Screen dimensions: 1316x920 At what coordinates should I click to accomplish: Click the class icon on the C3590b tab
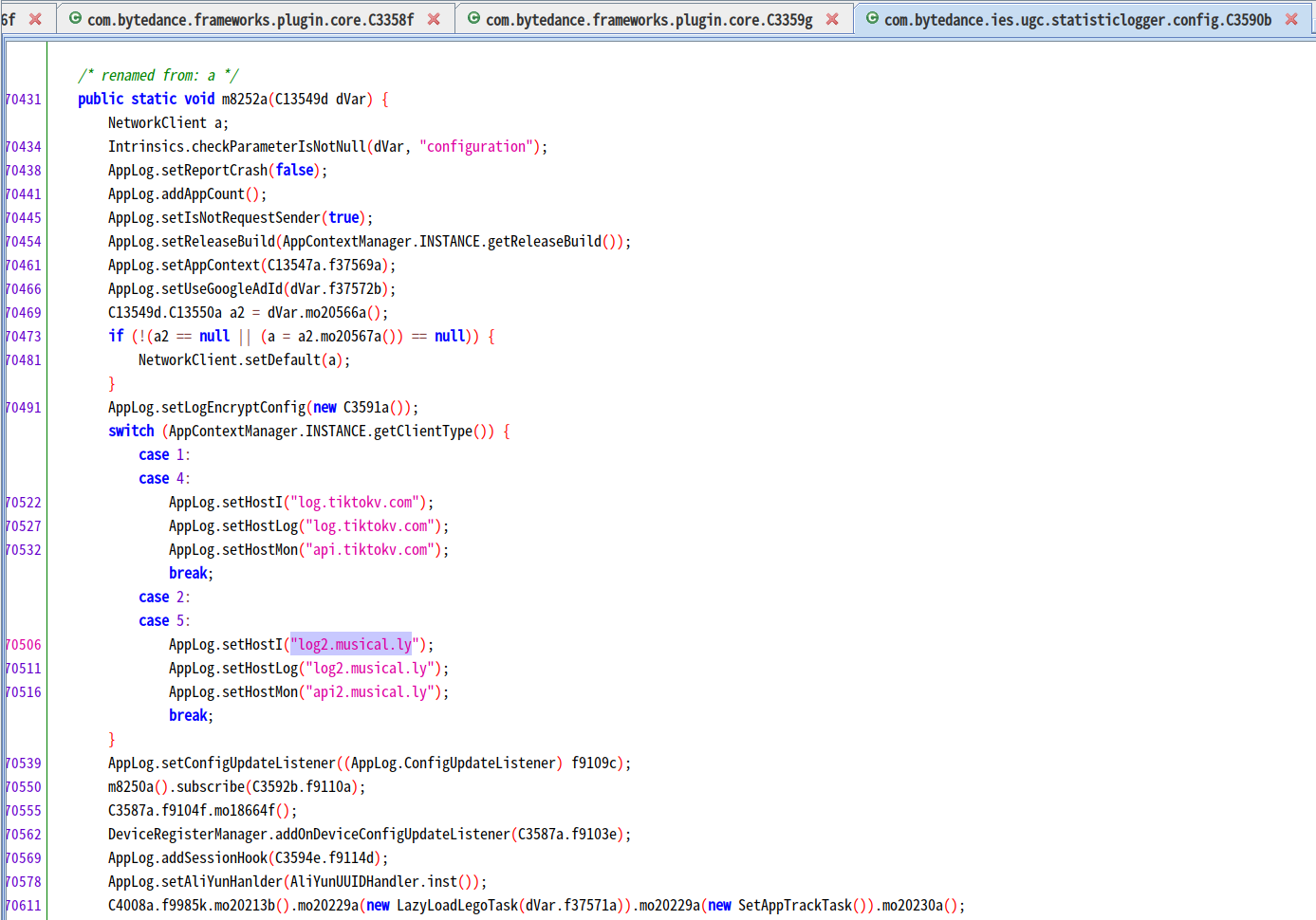tap(872, 19)
